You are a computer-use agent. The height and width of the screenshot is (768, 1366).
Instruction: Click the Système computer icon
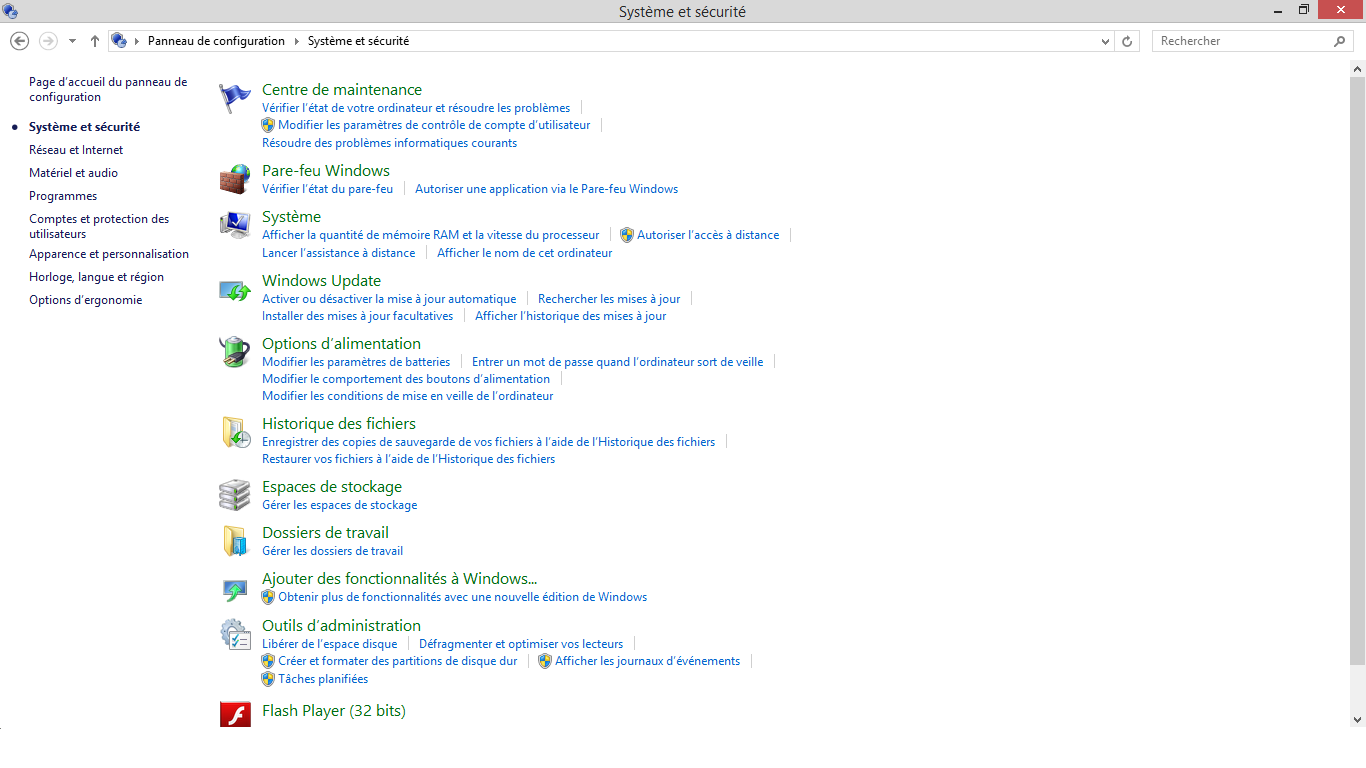click(x=235, y=225)
